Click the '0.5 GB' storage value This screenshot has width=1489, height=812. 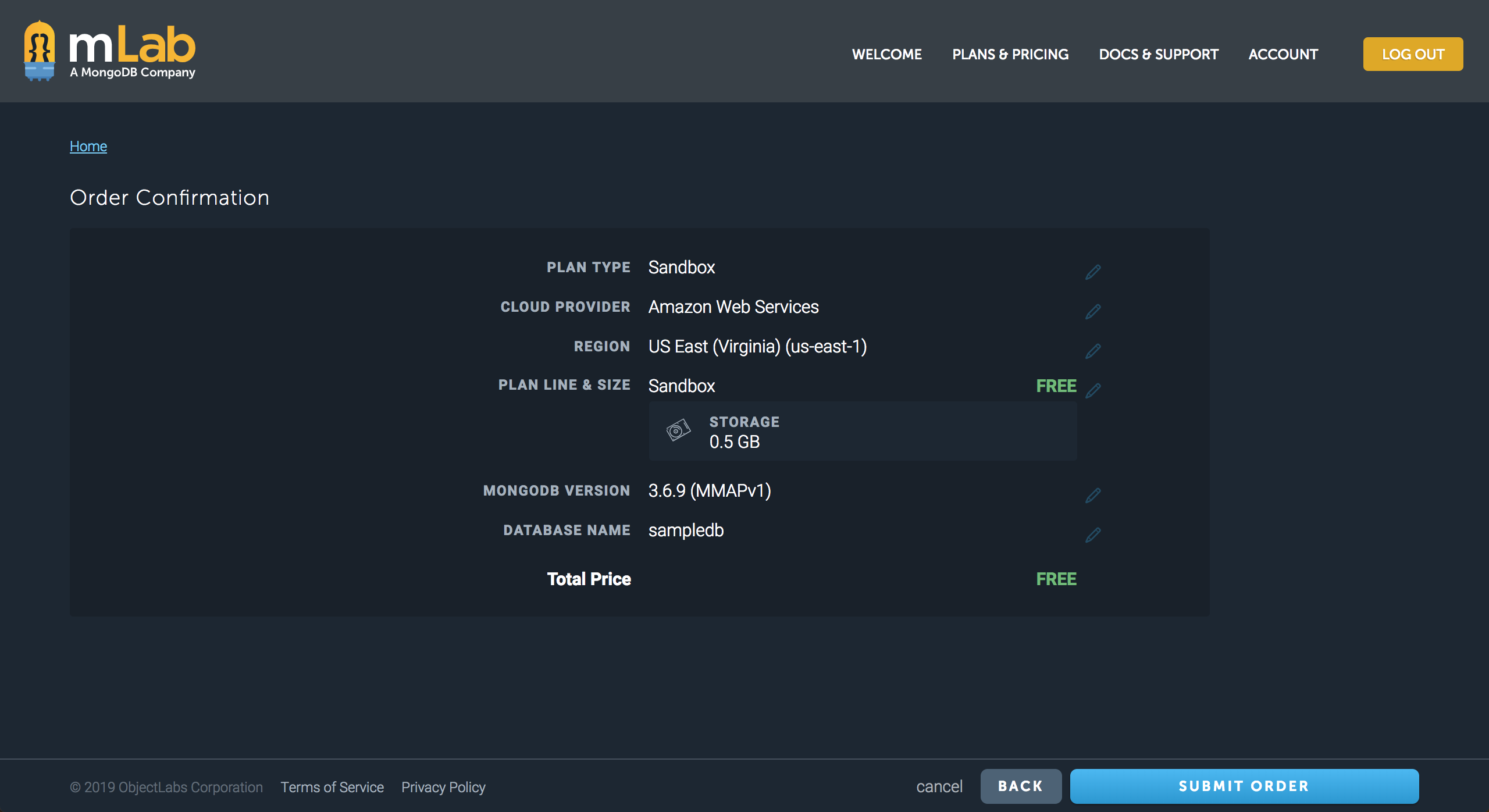735,441
